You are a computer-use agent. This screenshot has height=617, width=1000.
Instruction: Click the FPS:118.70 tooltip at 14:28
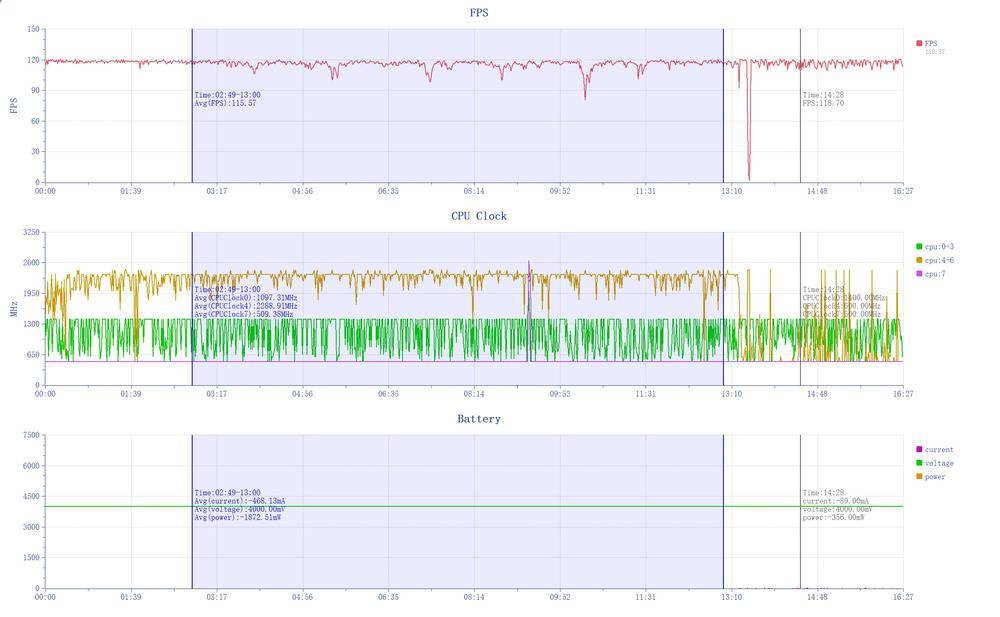tap(823, 103)
